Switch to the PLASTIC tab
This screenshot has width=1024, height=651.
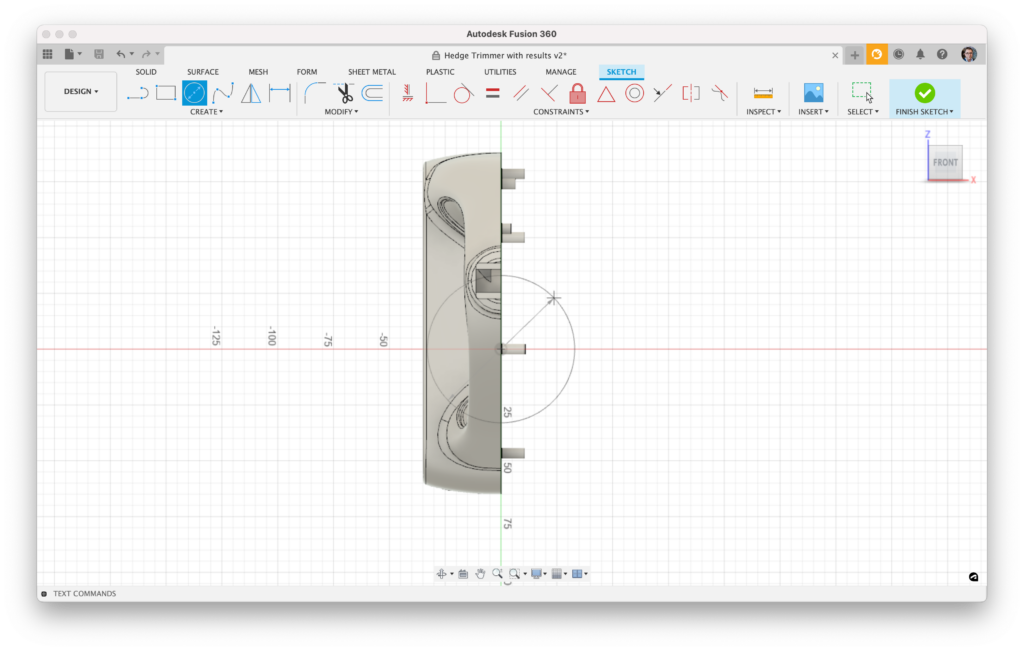pyautogui.click(x=440, y=72)
